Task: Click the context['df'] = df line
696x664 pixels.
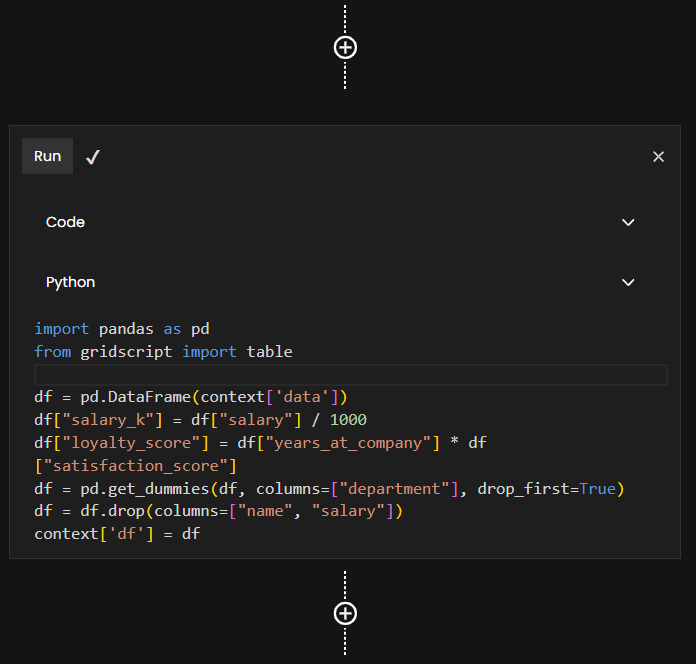Action: click(x=117, y=534)
